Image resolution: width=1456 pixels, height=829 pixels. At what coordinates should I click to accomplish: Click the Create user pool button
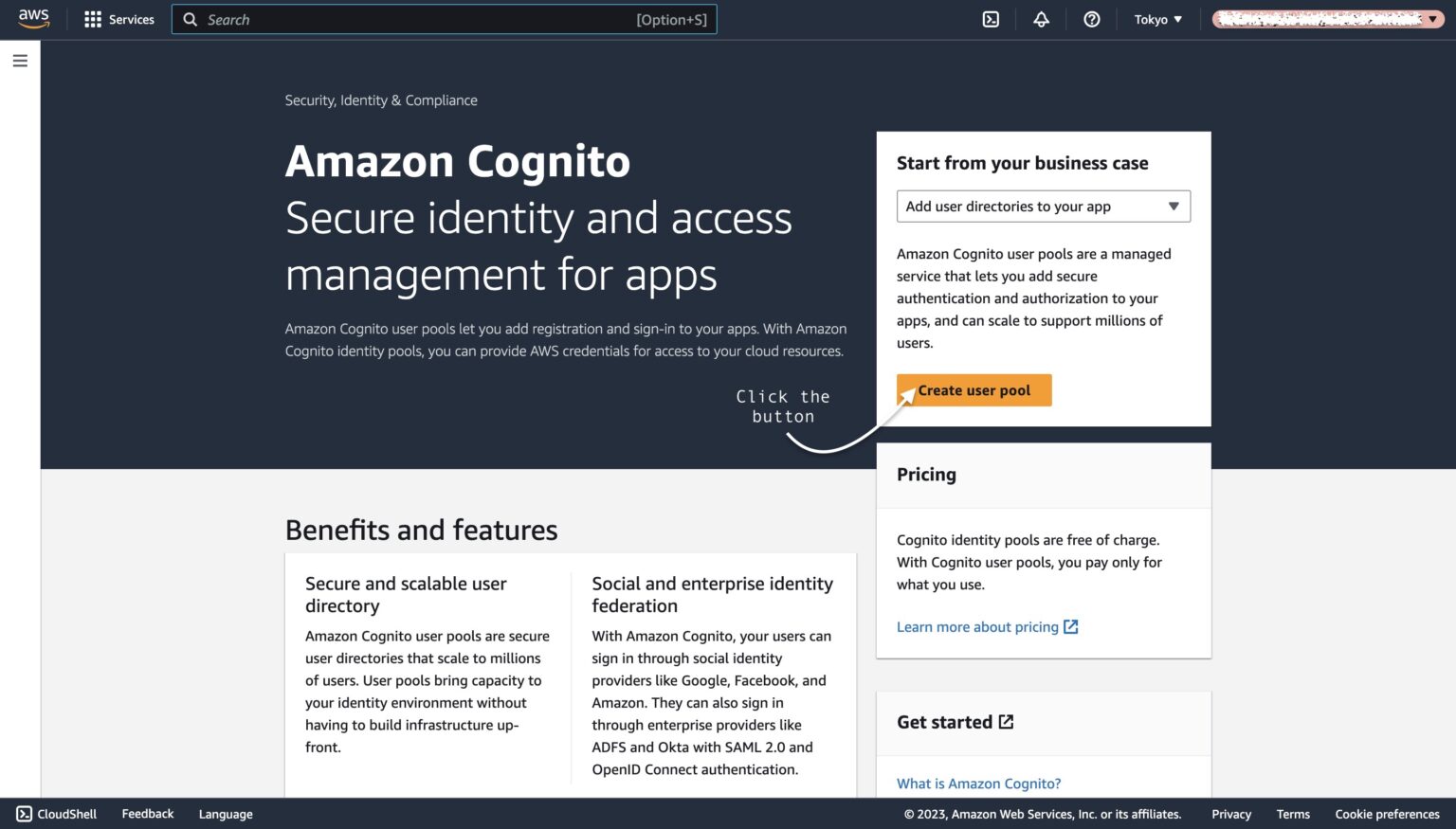974,389
